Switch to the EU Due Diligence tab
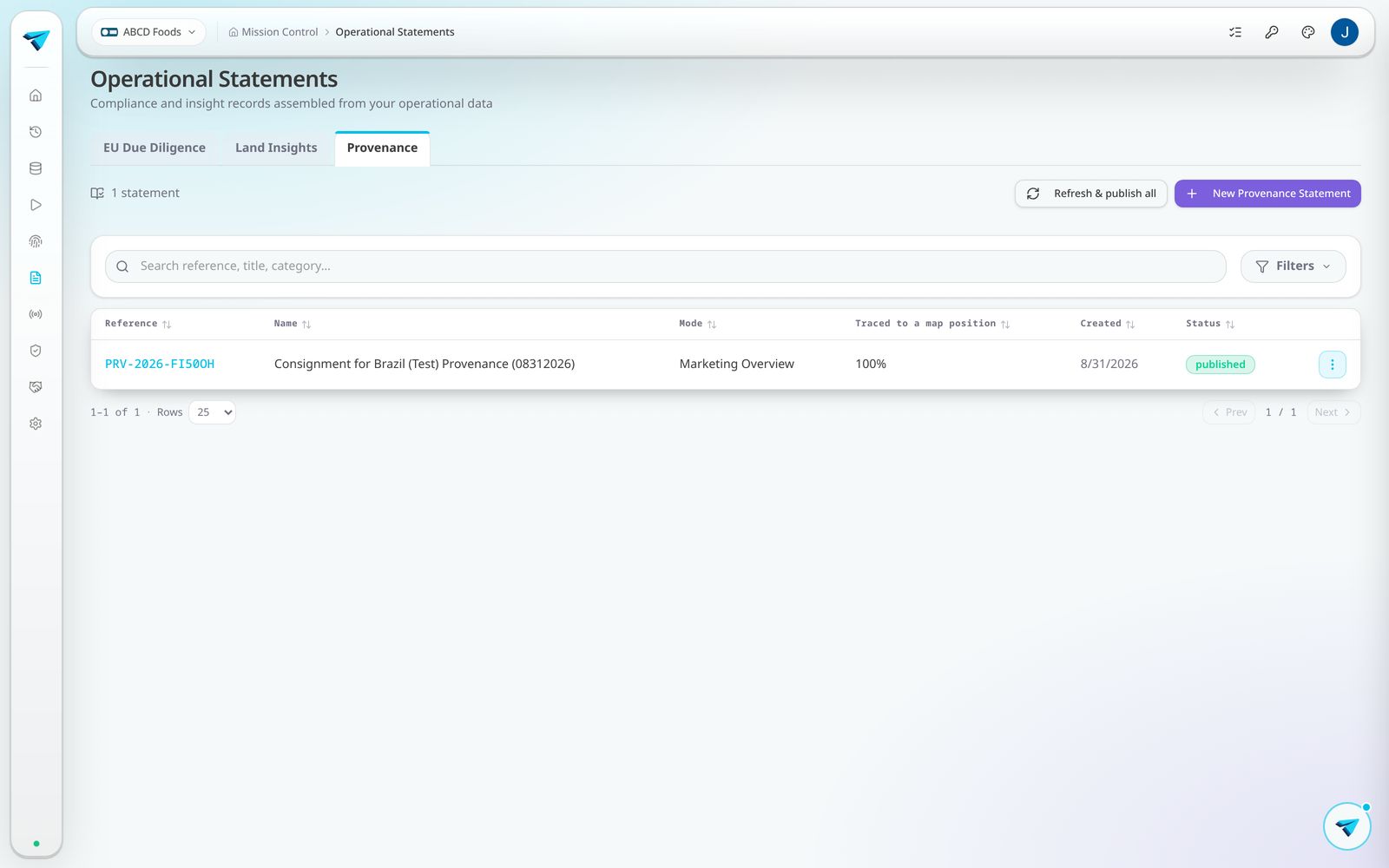The height and width of the screenshot is (868, 1389). point(155,148)
